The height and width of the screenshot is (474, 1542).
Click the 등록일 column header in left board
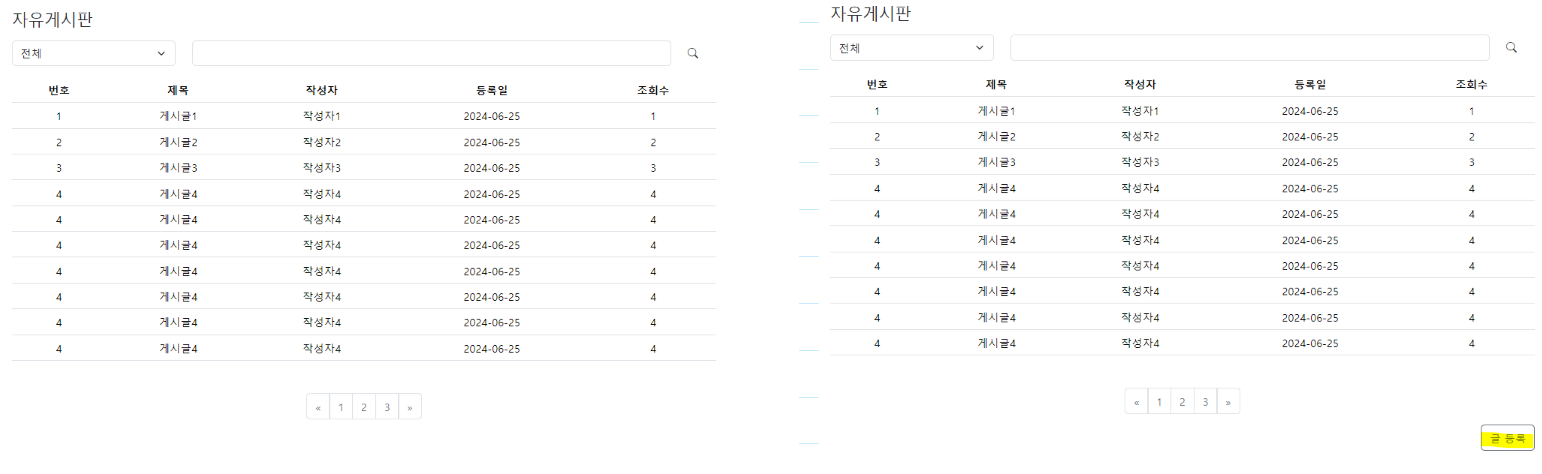(x=492, y=90)
